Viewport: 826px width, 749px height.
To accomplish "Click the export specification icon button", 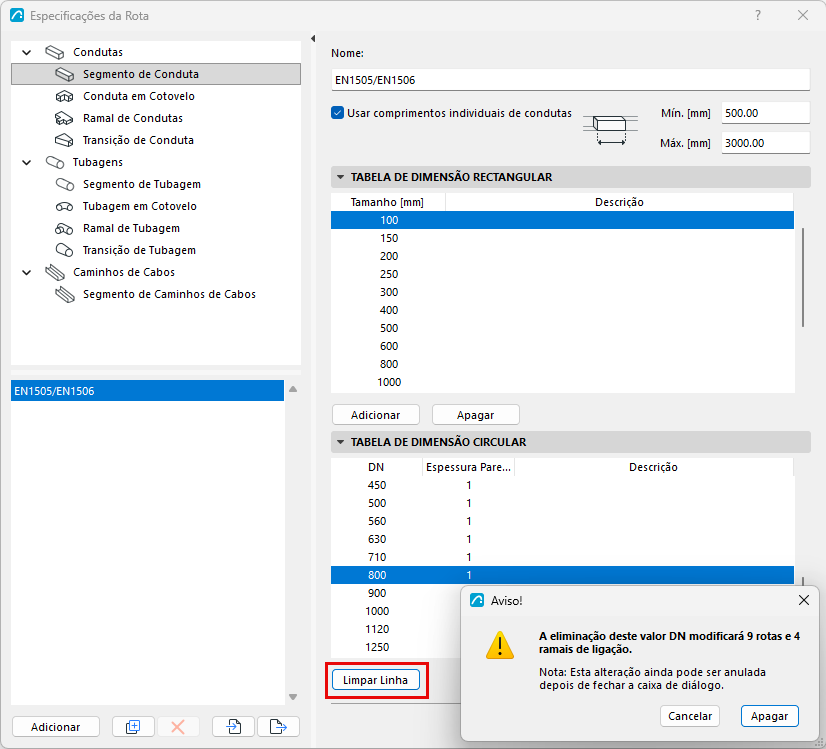I will [x=278, y=727].
